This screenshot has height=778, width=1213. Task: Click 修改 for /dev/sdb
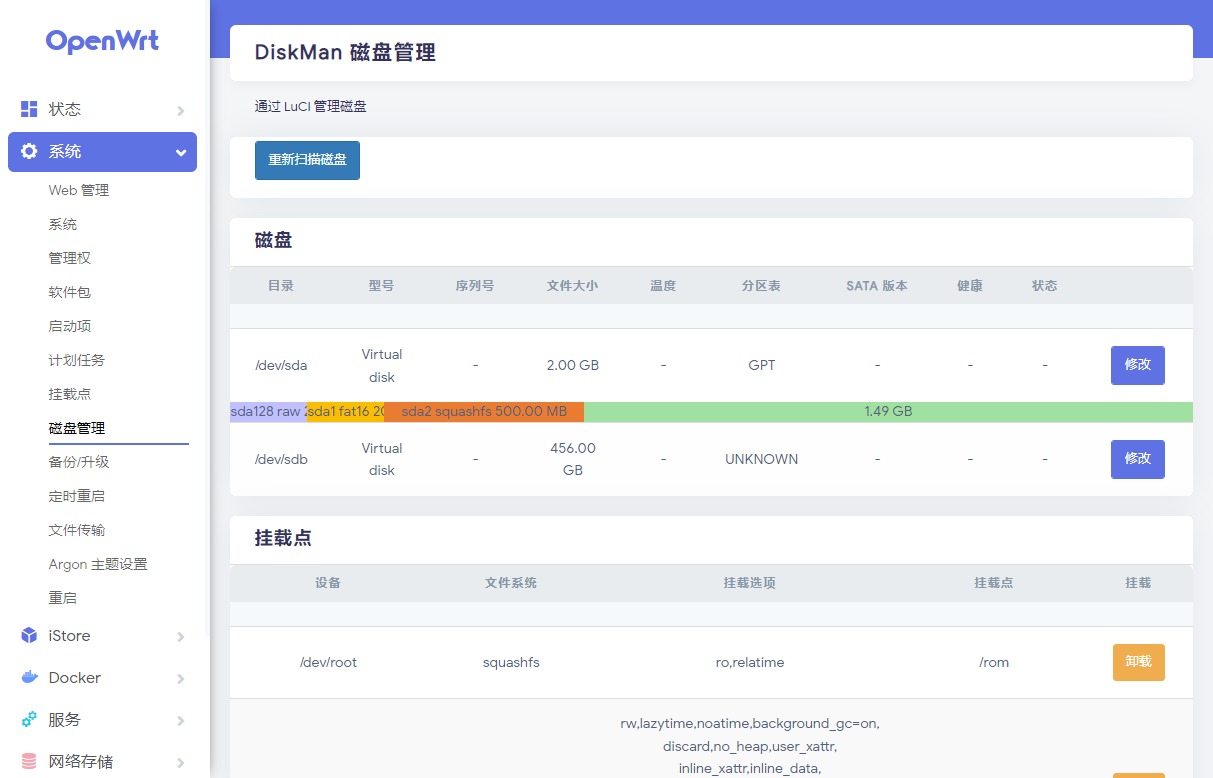coord(1137,458)
